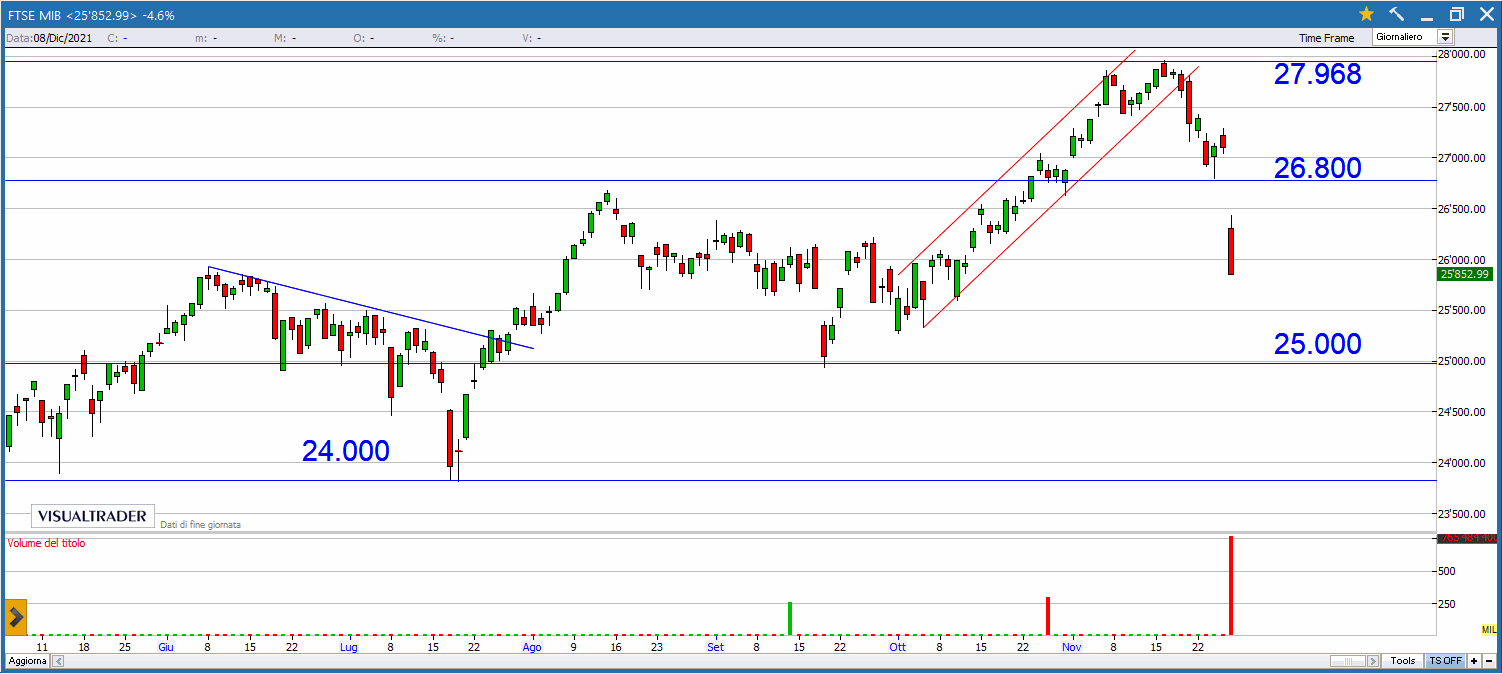
Task: Click the scrollbar left arrow
Action: tap(58, 662)
